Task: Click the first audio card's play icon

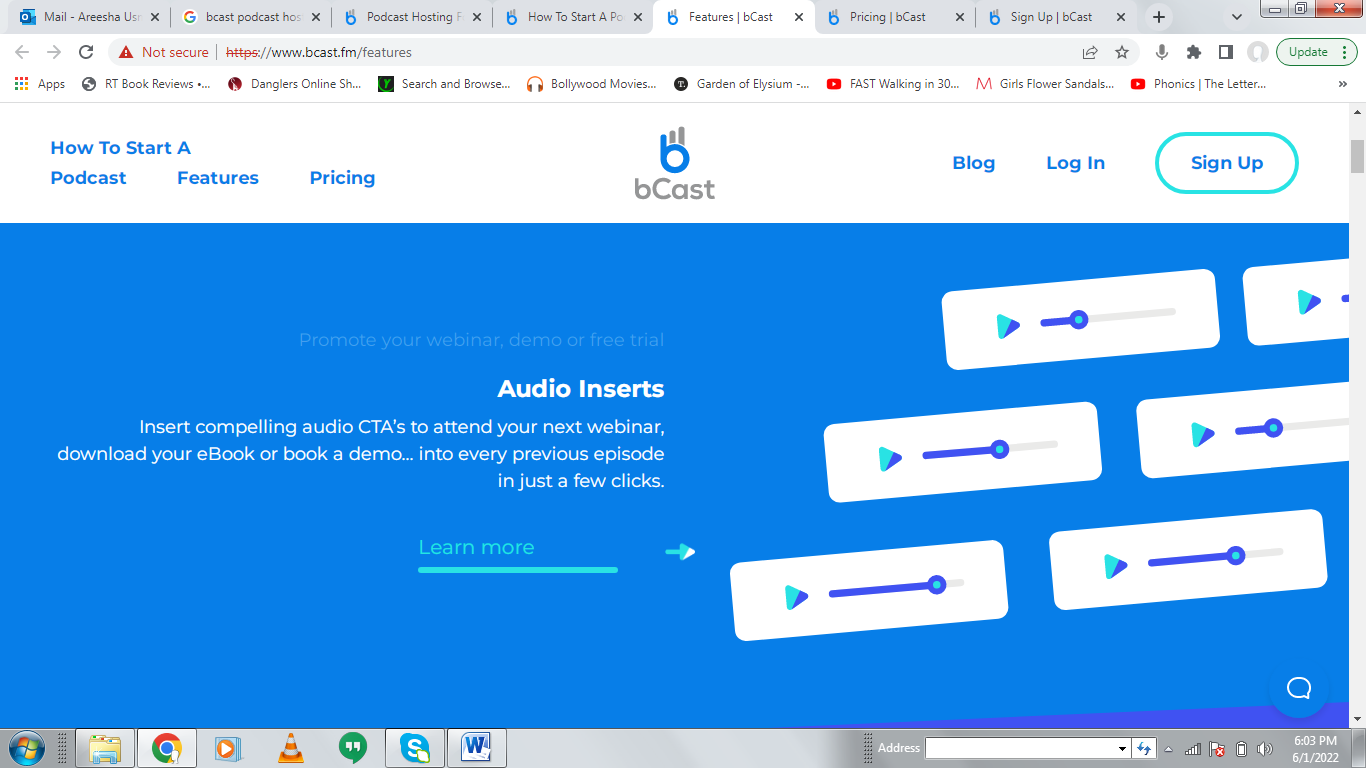Action: (1008, 326)
